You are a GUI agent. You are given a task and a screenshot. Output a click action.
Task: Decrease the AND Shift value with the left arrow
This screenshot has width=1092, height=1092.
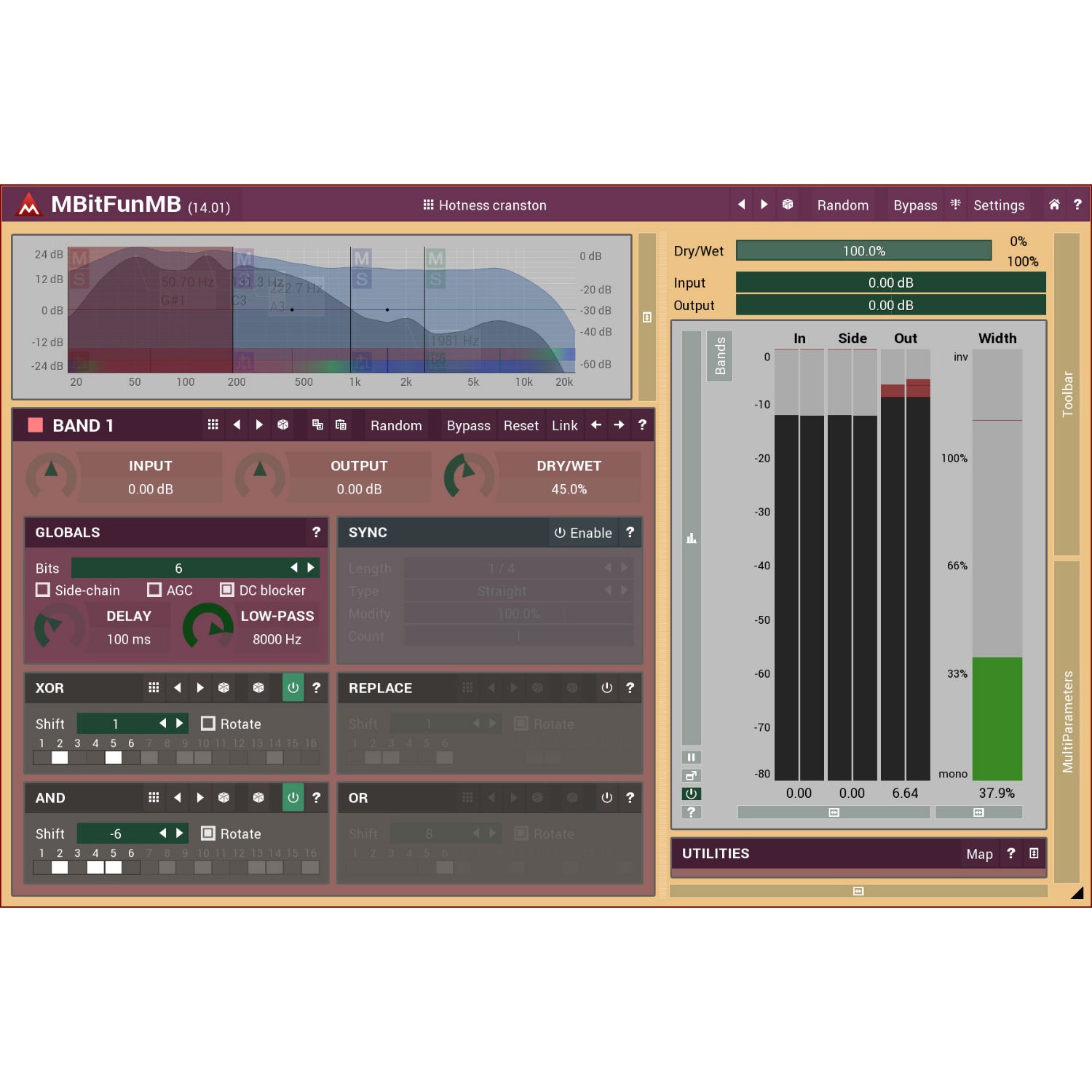(x=162, y=833)
